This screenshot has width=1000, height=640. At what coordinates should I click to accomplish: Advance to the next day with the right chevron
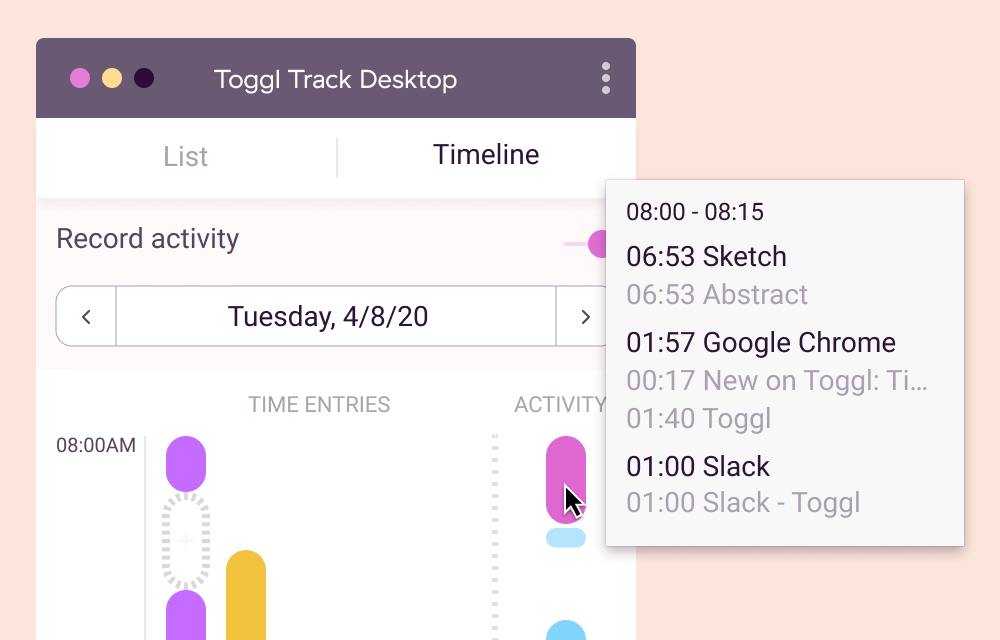coord(585,316)
